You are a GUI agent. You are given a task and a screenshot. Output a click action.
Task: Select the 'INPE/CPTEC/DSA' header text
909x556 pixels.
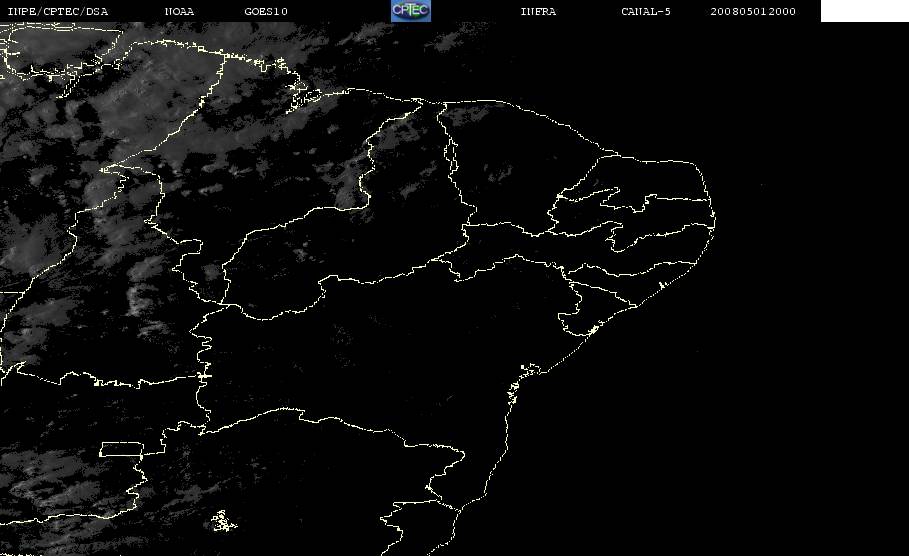click(x=57, y=12)
